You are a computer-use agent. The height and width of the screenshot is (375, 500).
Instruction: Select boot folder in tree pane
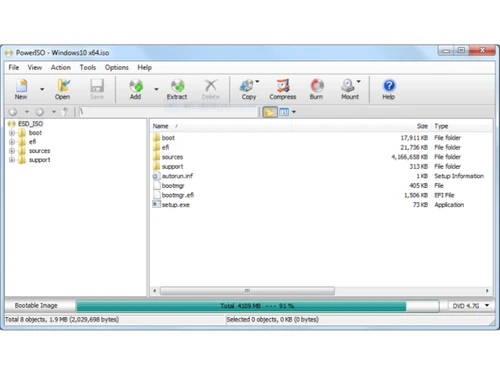click(35, 133)
